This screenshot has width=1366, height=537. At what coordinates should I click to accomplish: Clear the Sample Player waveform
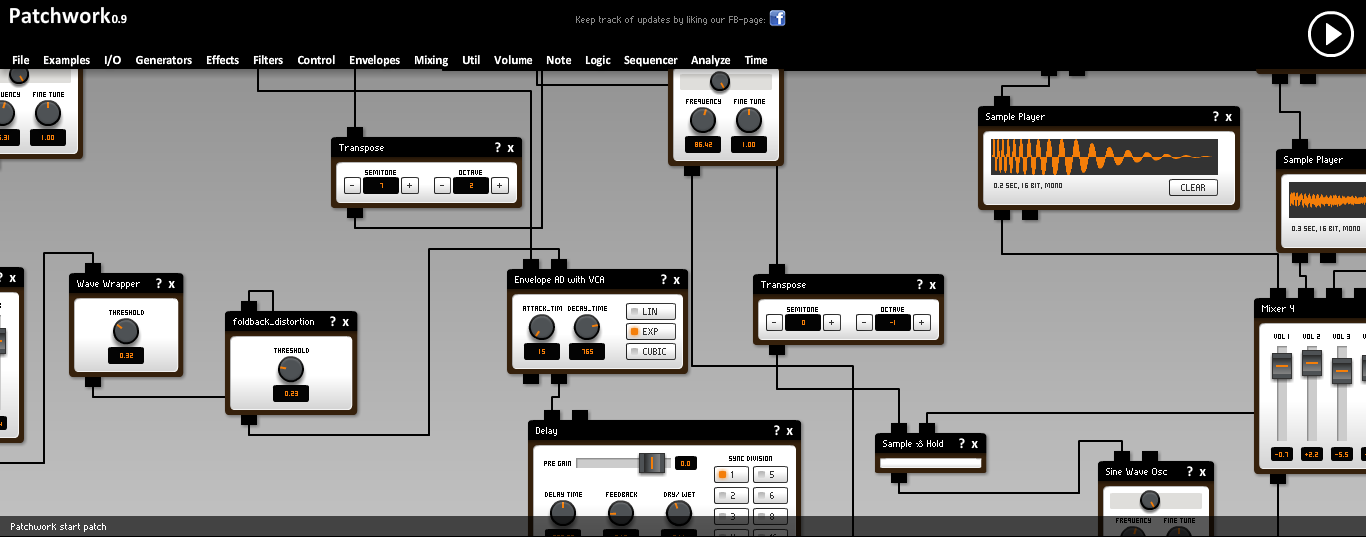click(1193, 187)
